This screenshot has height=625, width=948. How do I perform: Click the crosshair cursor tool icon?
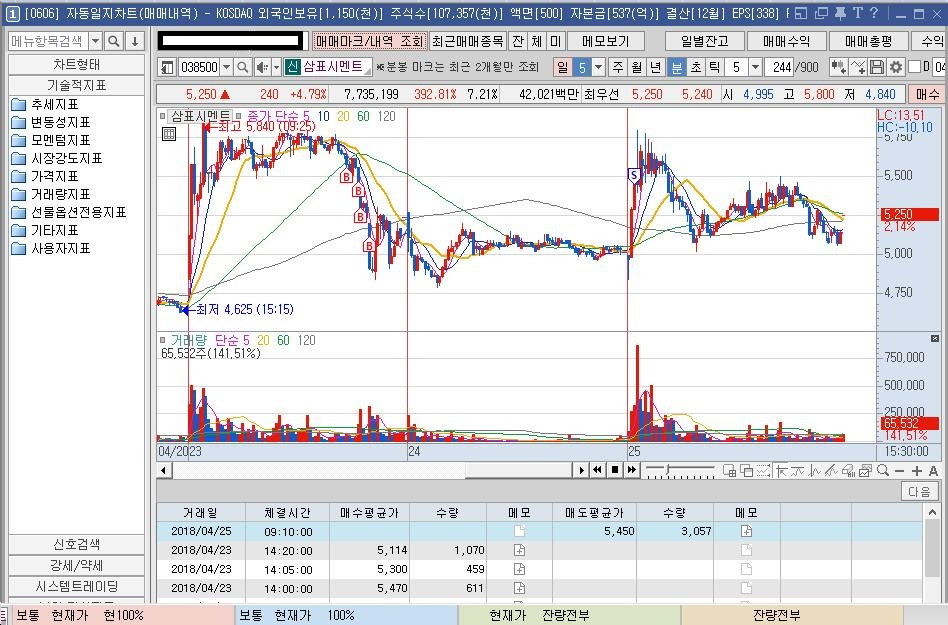(x=781, y=470)
